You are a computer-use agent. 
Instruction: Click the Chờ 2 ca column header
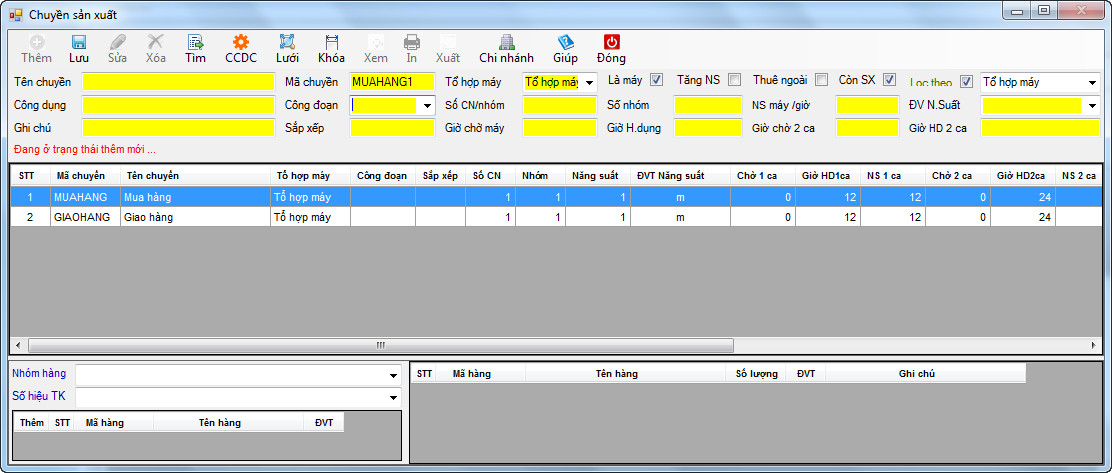pyautogui.click(x=958, y=176)
